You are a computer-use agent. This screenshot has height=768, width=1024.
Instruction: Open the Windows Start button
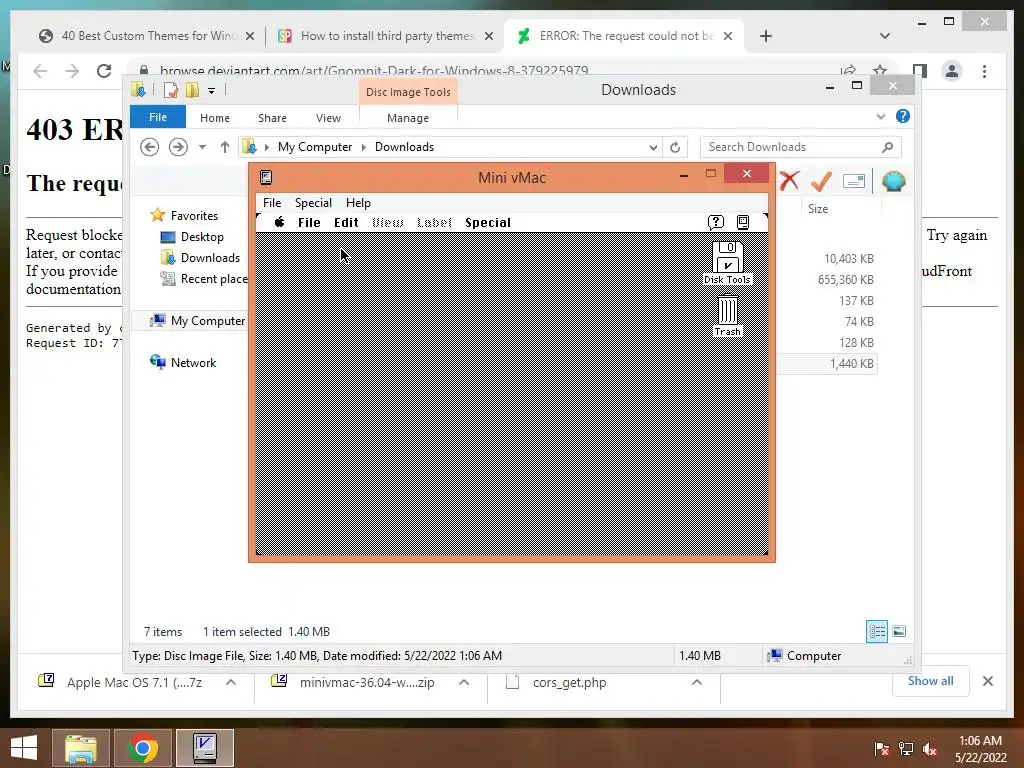[x=24, y=748]
